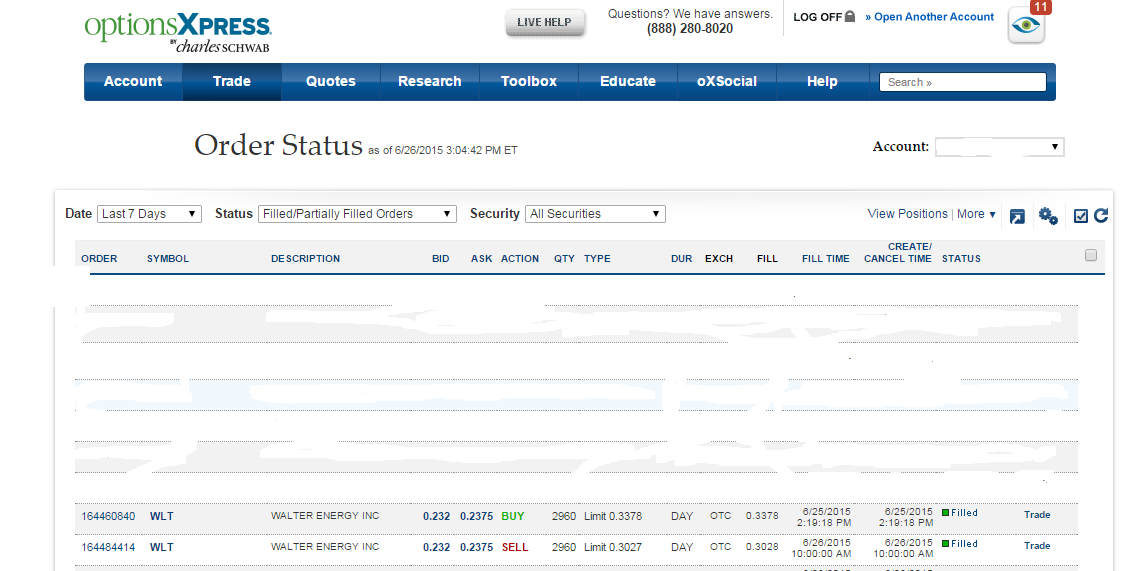Click the ORDER column header

pos(99,258)
